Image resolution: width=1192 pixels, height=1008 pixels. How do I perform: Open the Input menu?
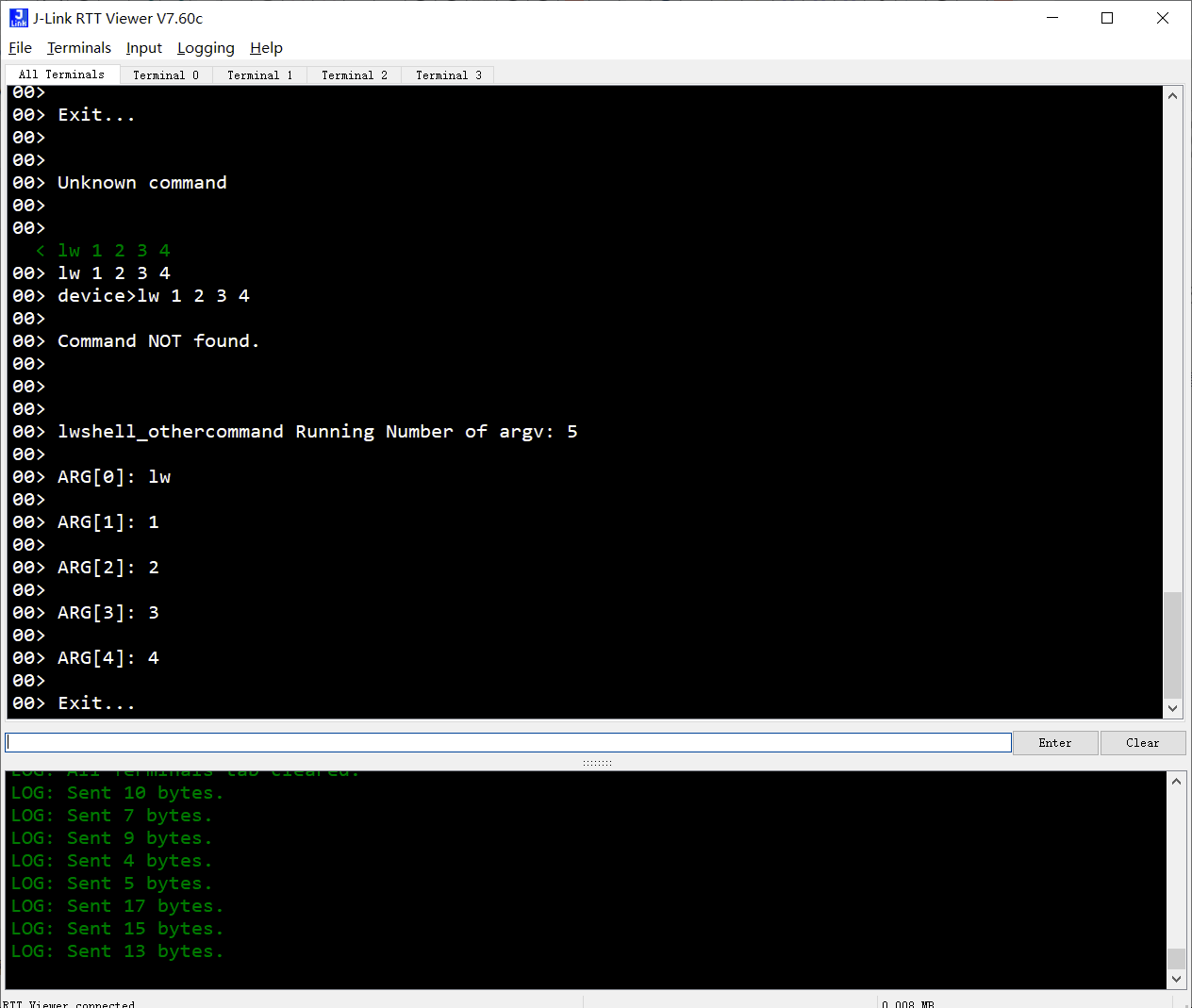tap(144, 48)
